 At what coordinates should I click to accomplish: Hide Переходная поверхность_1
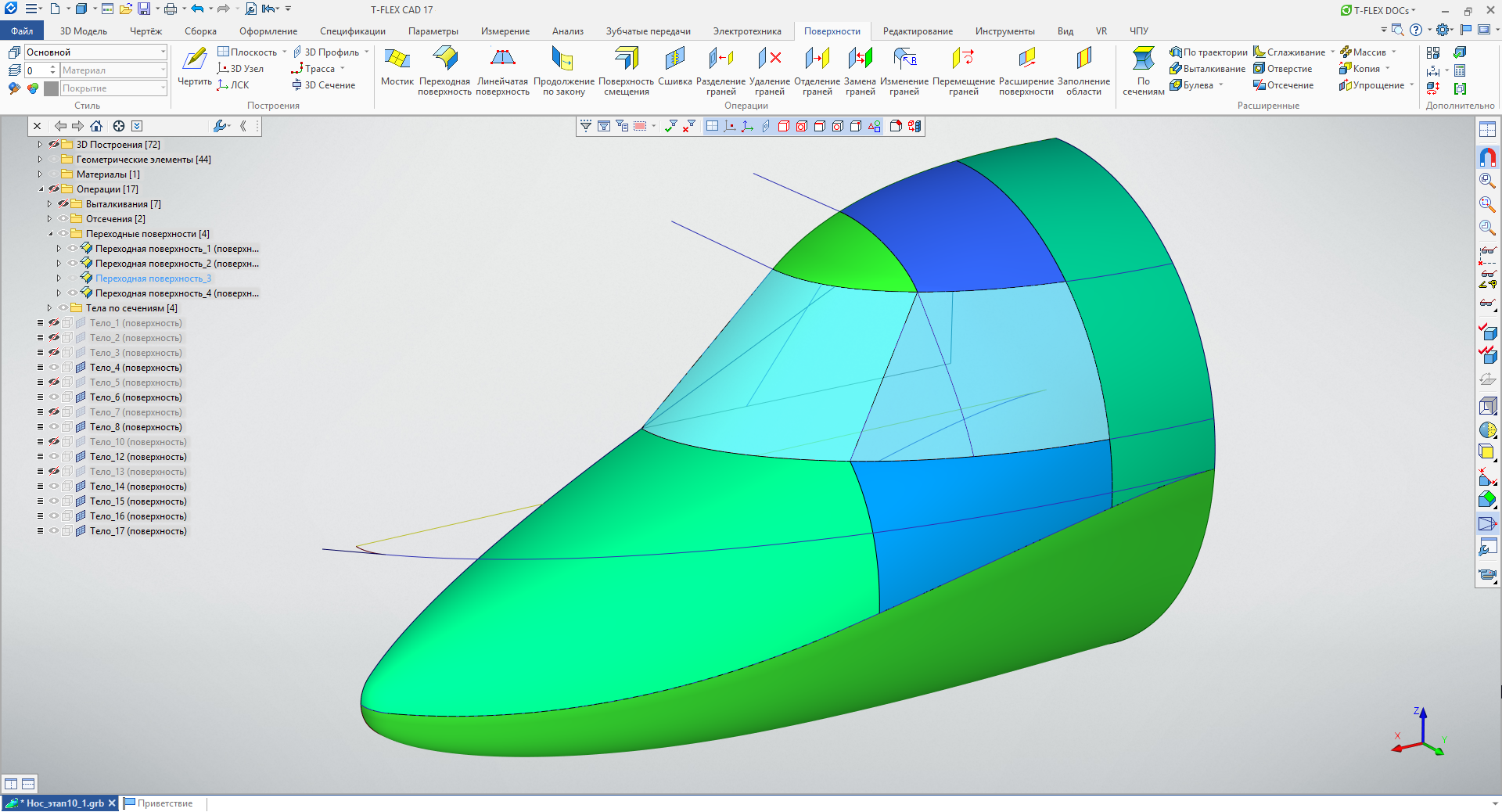(73, 249)
